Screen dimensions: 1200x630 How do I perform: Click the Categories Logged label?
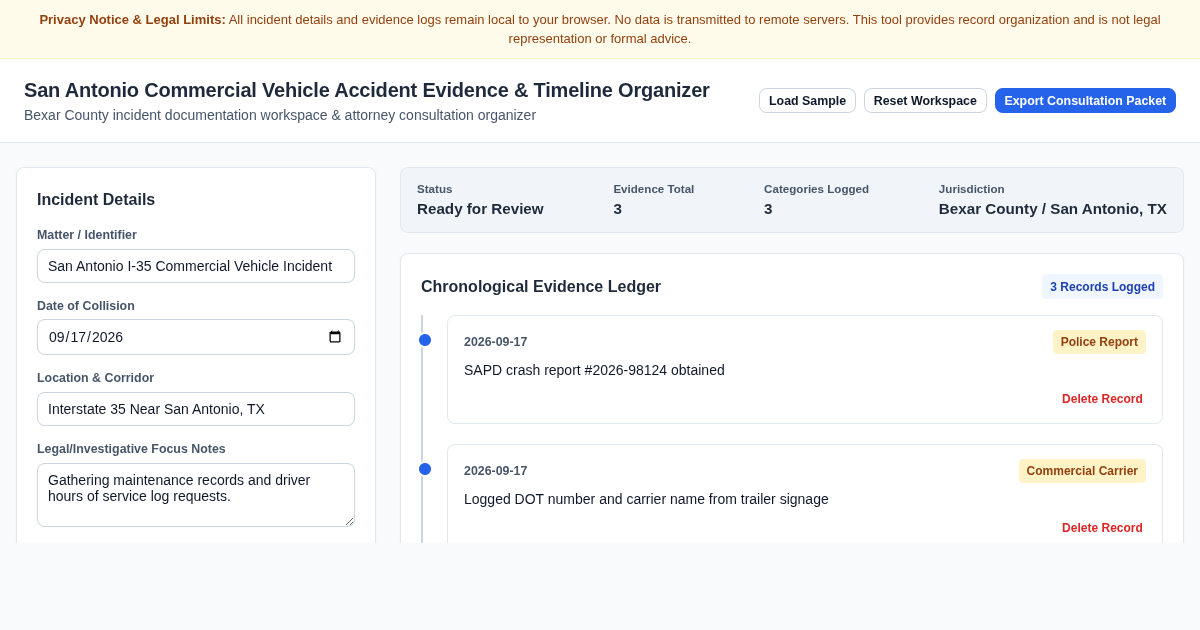tap(816, 189)
